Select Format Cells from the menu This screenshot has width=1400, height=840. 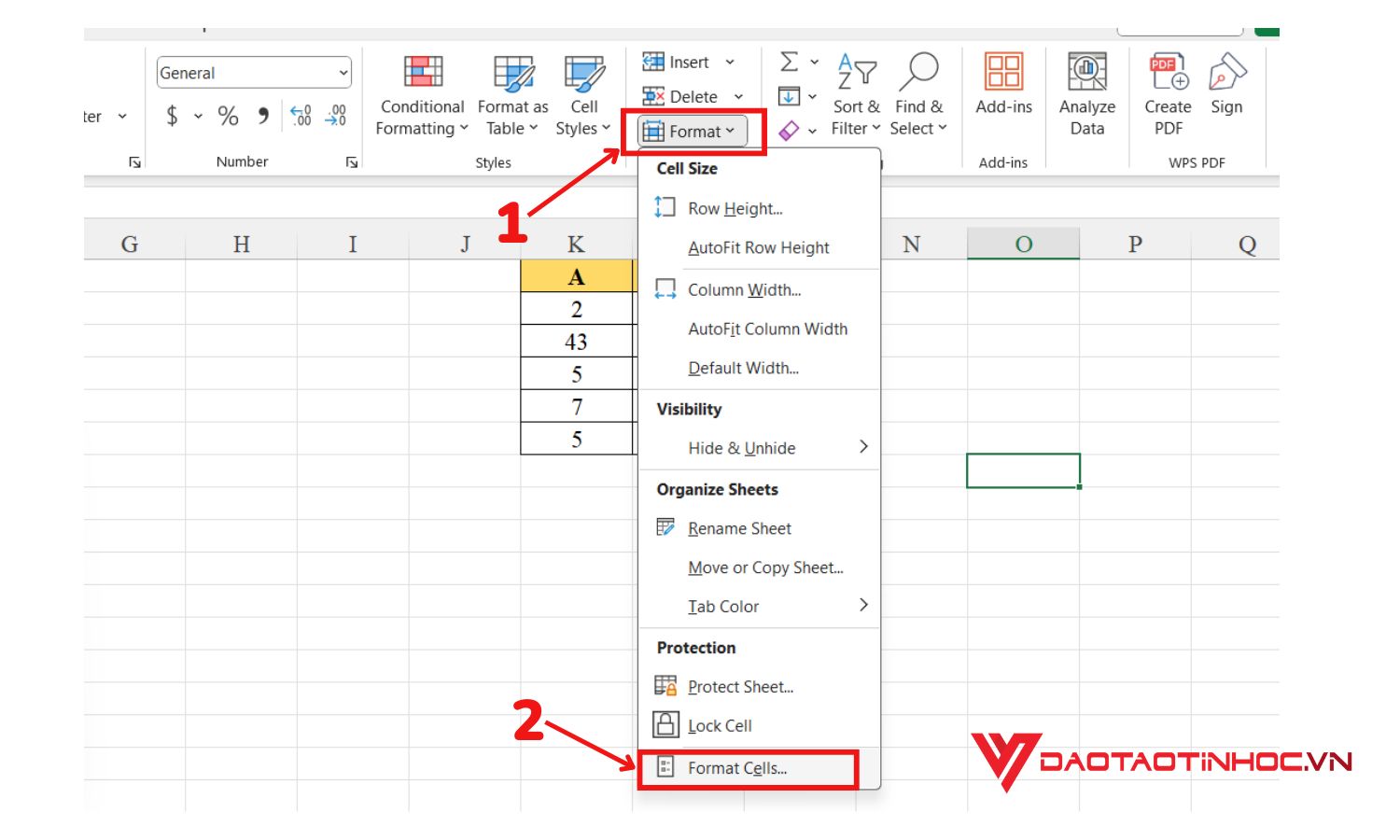pyautogui.click(x=738, y=767)
